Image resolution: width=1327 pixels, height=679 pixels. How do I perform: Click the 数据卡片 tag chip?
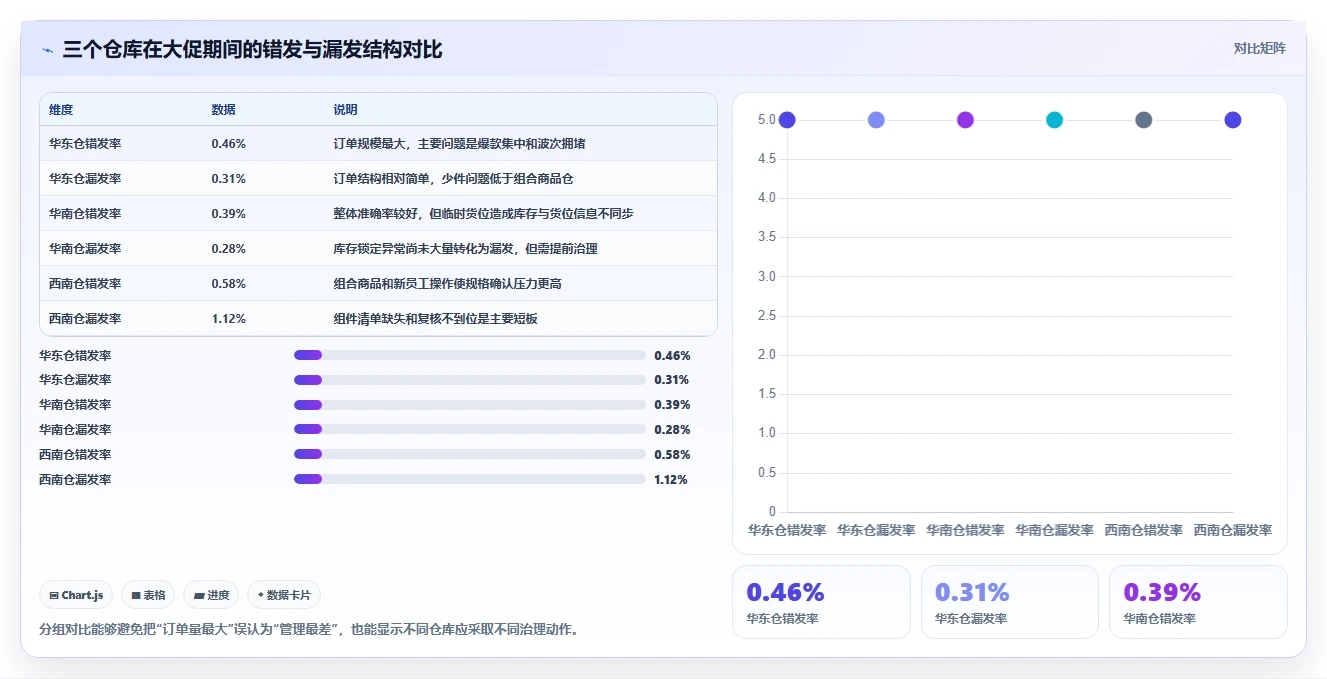click(x=284, y=595)
